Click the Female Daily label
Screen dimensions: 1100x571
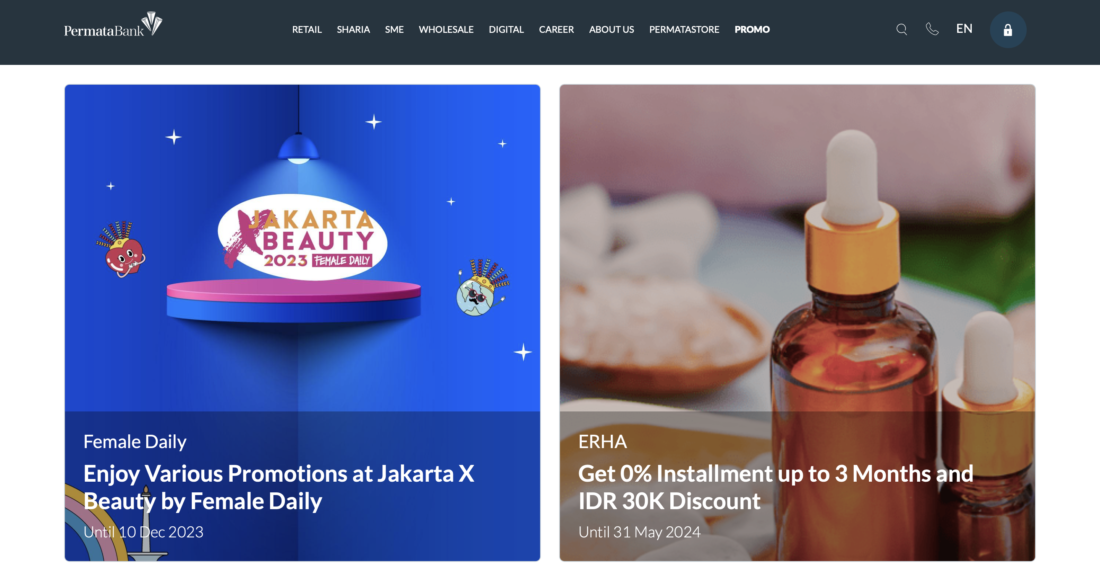(x=135, y=441)
